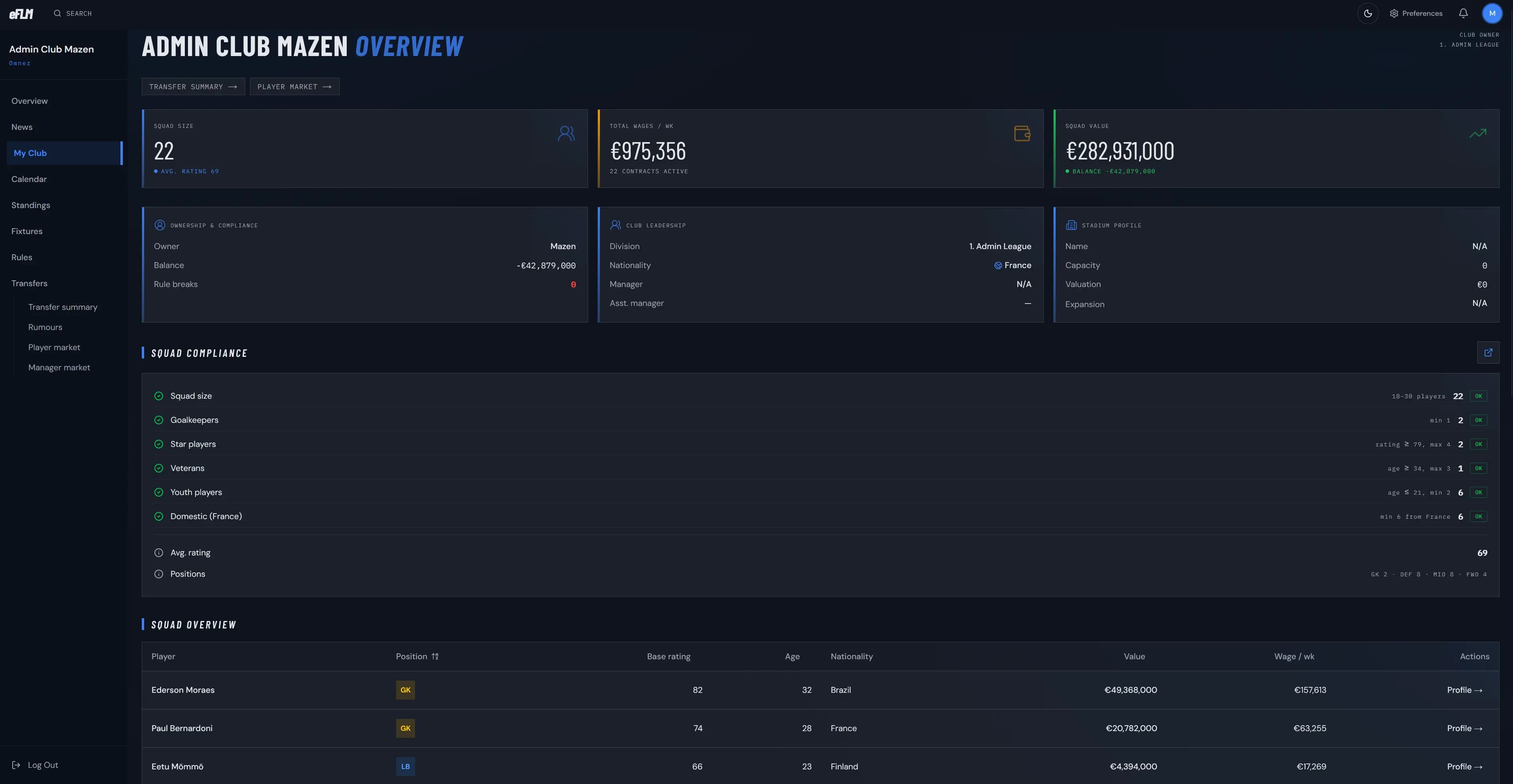Click the Positions info icon

159,574
